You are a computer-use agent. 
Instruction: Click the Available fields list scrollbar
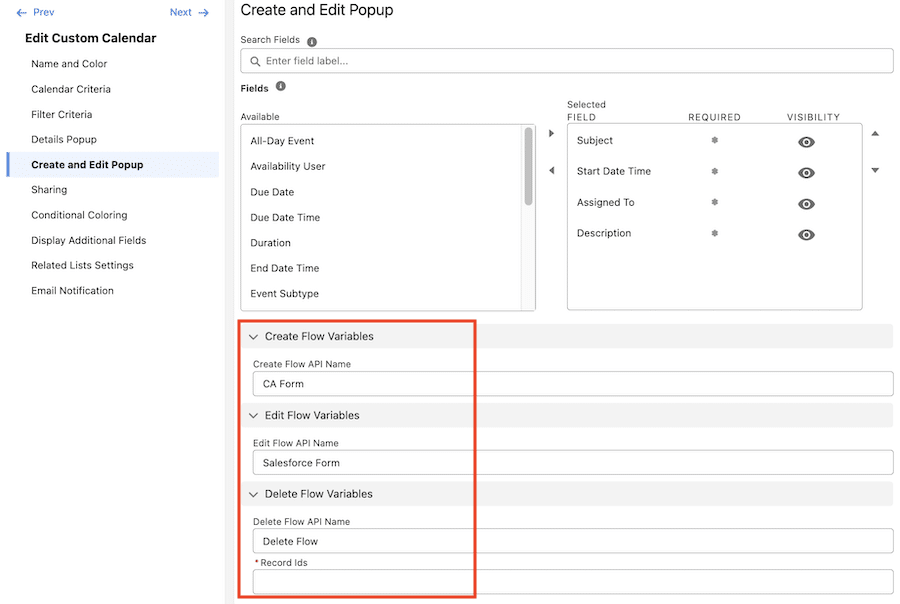pos(528,167)
